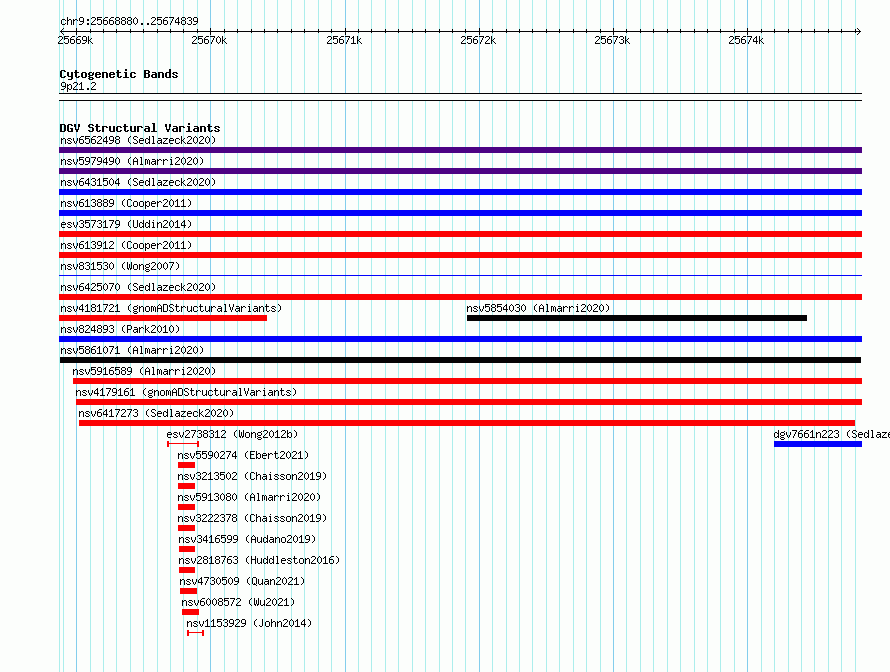Image resolution: width=890 pixels, height=672 pixels.
Task: Click the thin blue line under nsv831530
Action: (x=460, y=276)
